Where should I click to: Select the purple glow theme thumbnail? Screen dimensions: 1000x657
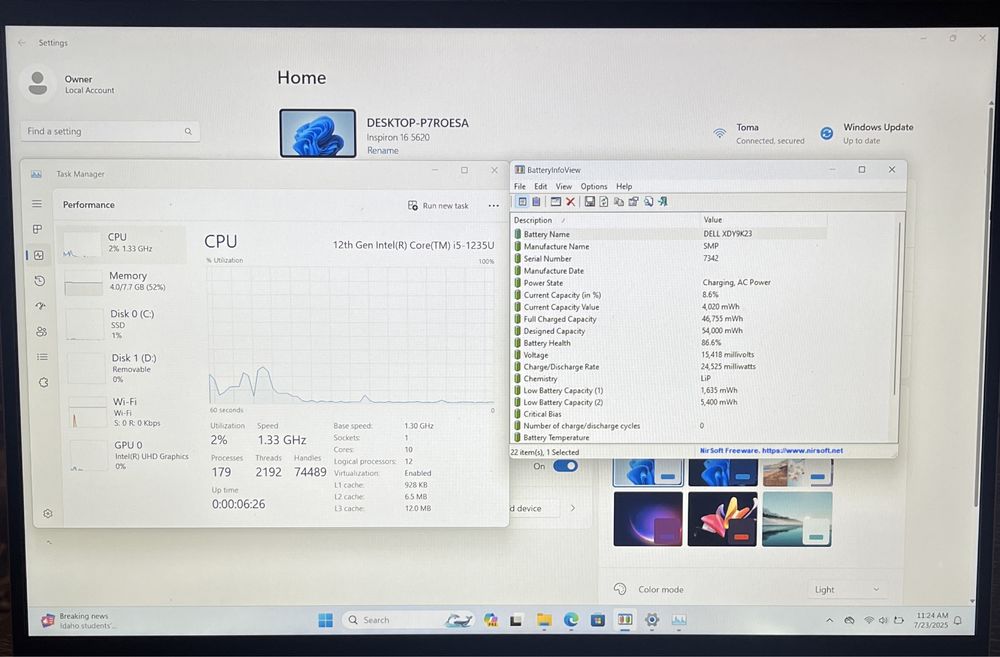pyautogui.click(x=647, y=519)
